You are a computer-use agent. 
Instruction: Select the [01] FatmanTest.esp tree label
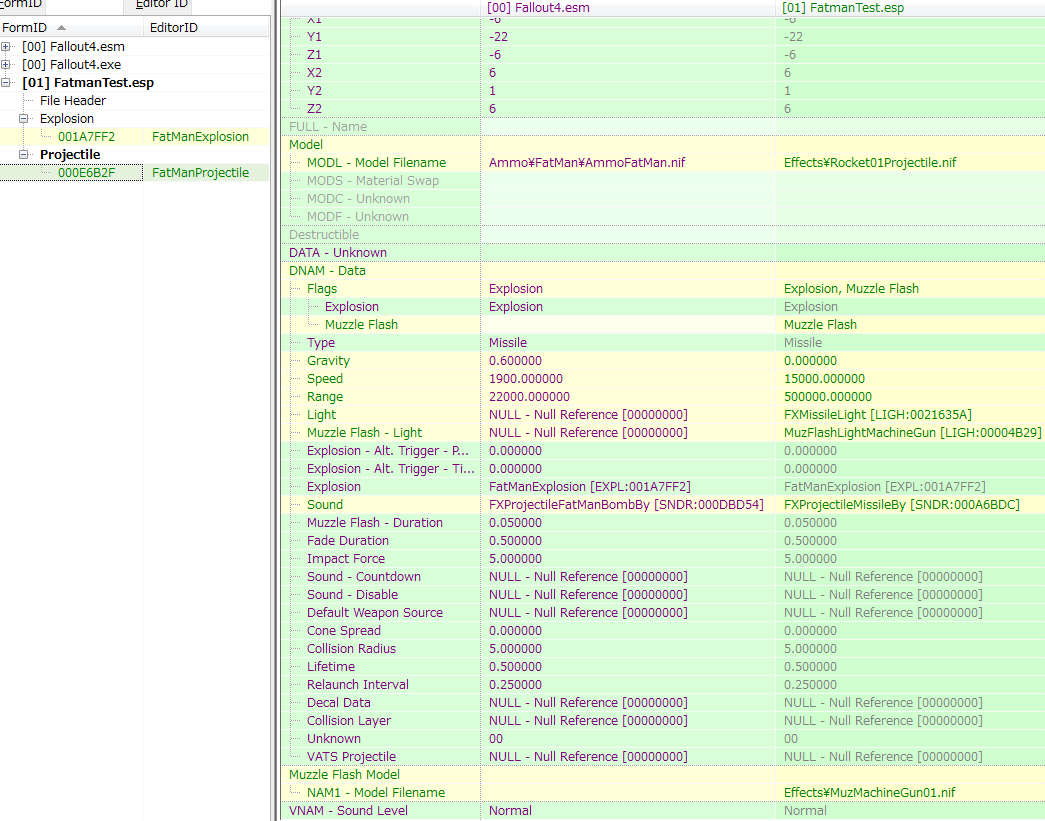point(88,83)
